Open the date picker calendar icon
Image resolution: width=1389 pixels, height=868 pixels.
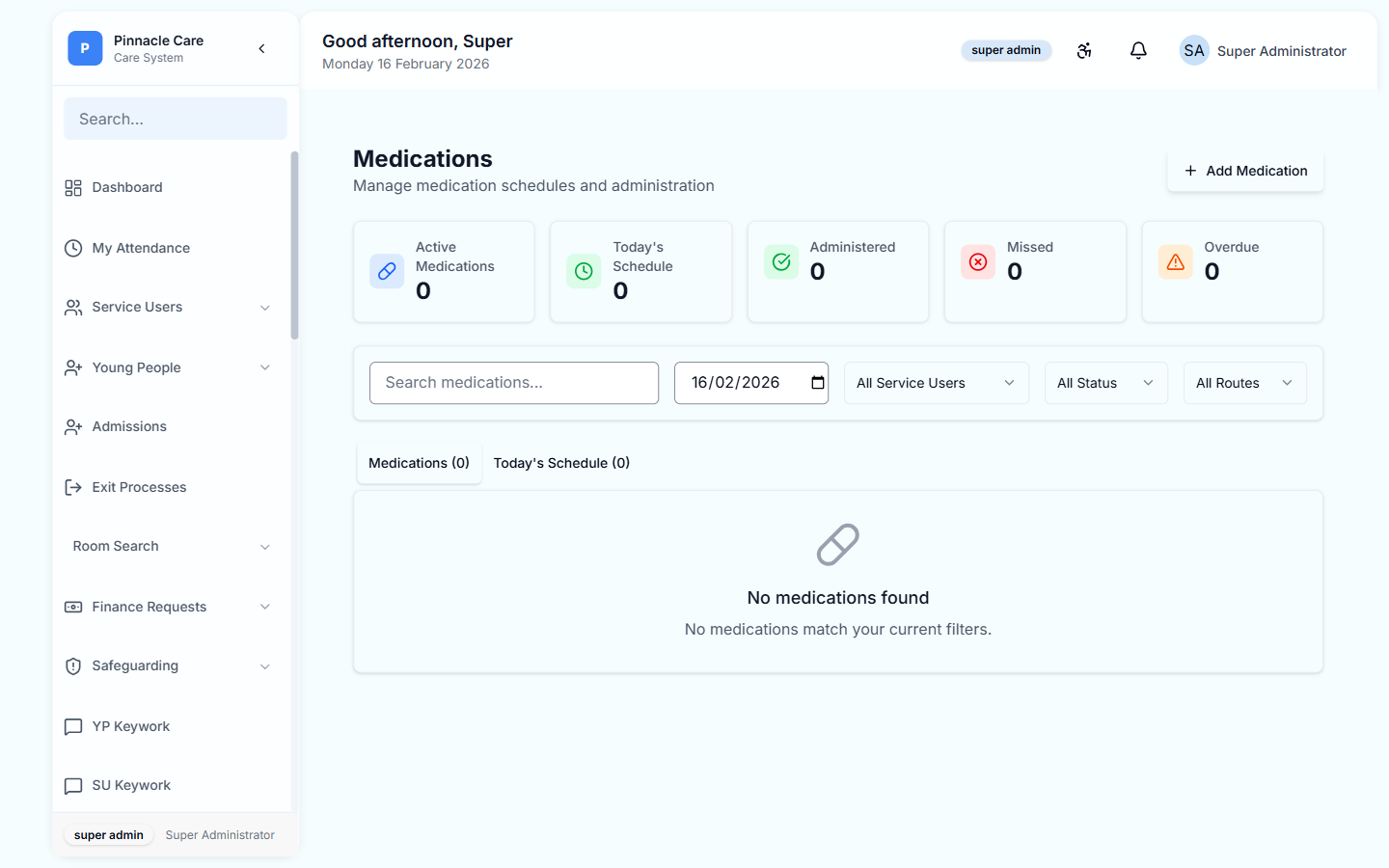point(815,383)
